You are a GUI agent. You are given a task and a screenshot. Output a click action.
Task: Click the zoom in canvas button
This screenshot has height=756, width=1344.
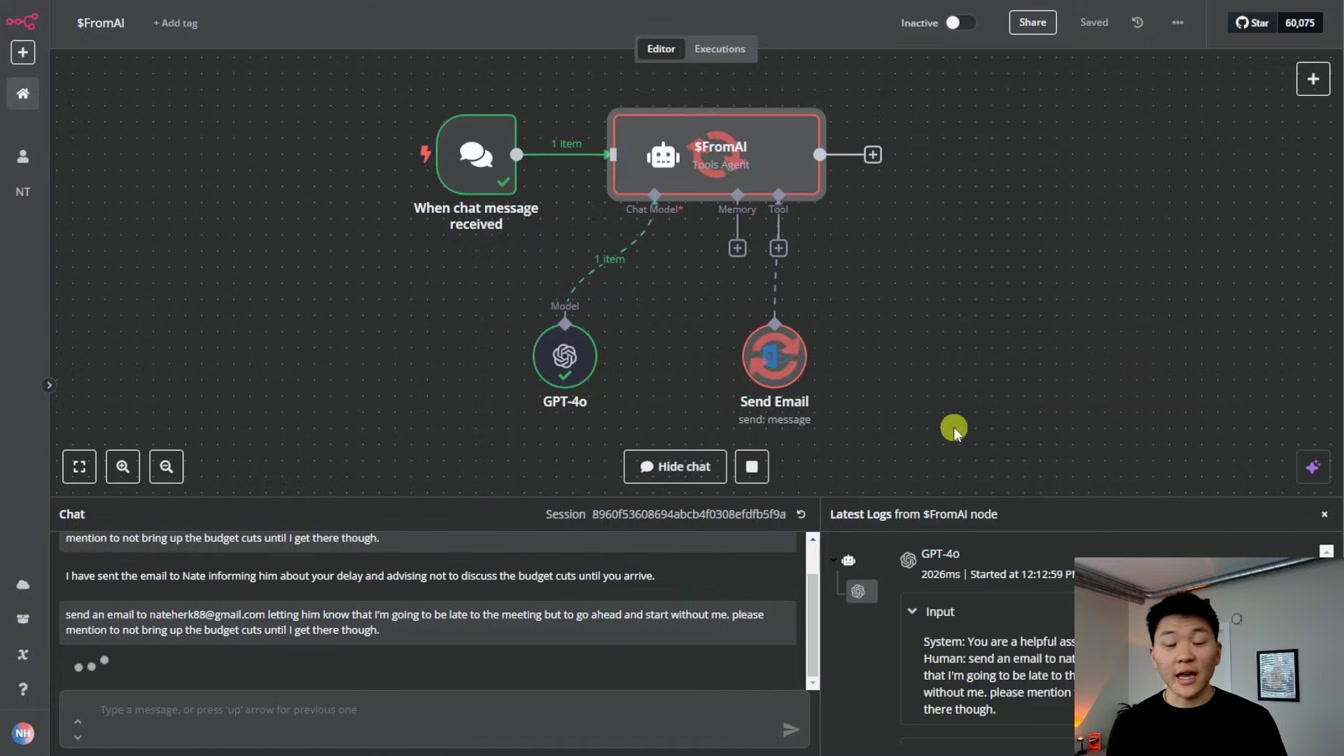point(123,467)
